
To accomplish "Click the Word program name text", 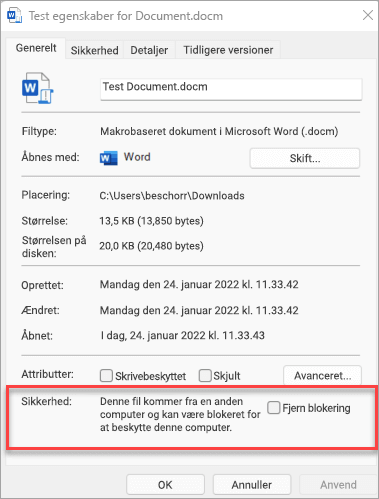I will [137, 157].
